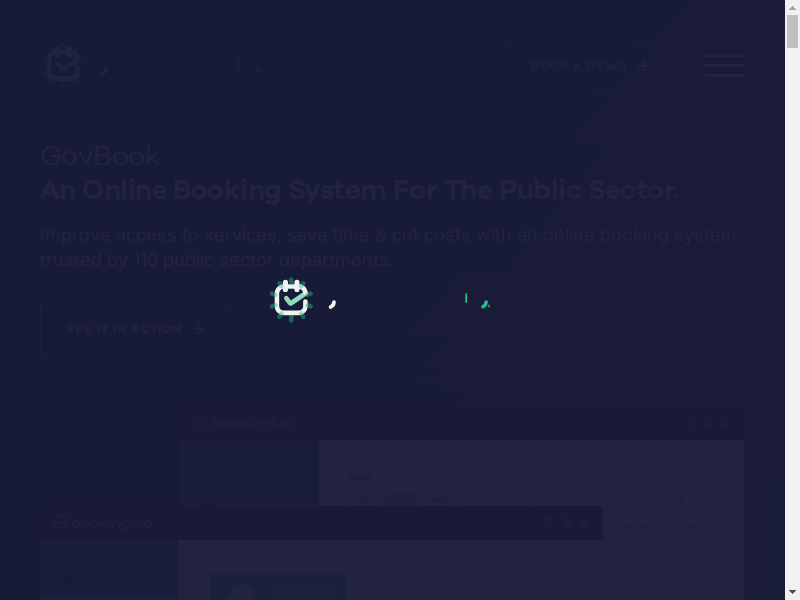Click the 'An Online Booking System' headline
The image size is (800, 600).
(x=359, y=190)
